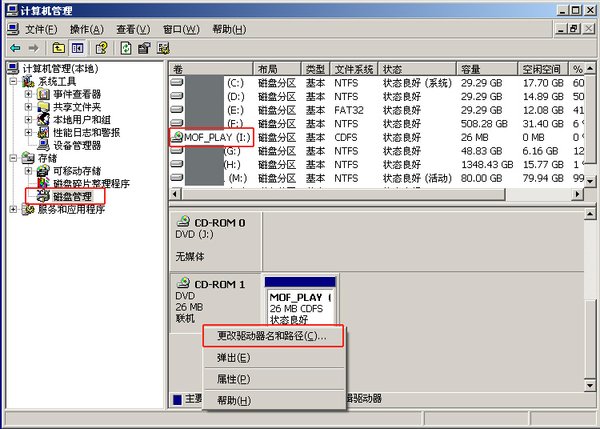
Task: Expand the 可移动存储 node
Action: pyautogui.click(x=28, y=171)
